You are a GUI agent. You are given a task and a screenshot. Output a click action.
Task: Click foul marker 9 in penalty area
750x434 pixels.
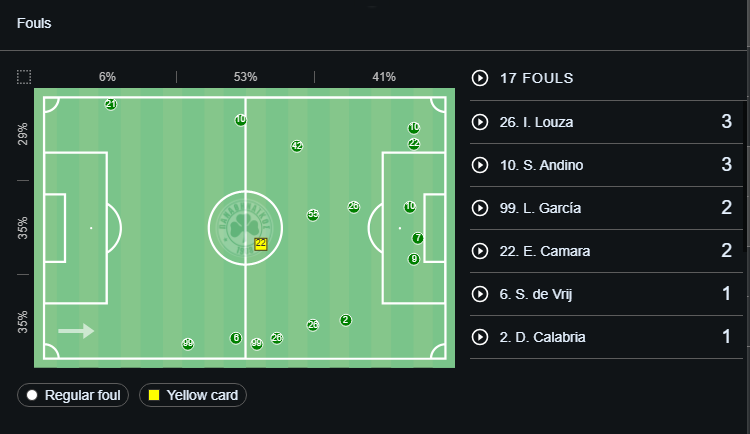tap(414, 259)
